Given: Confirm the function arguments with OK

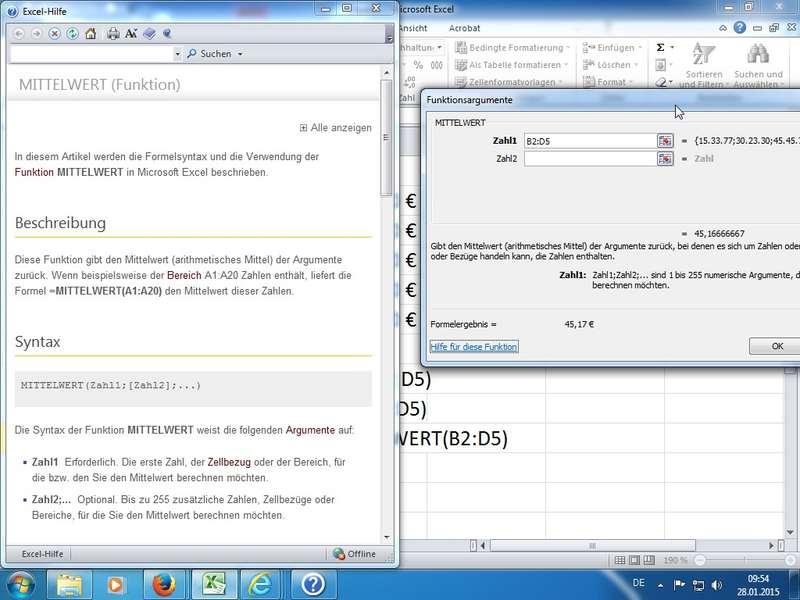Looking at the screenshot, I should [775, 346].
